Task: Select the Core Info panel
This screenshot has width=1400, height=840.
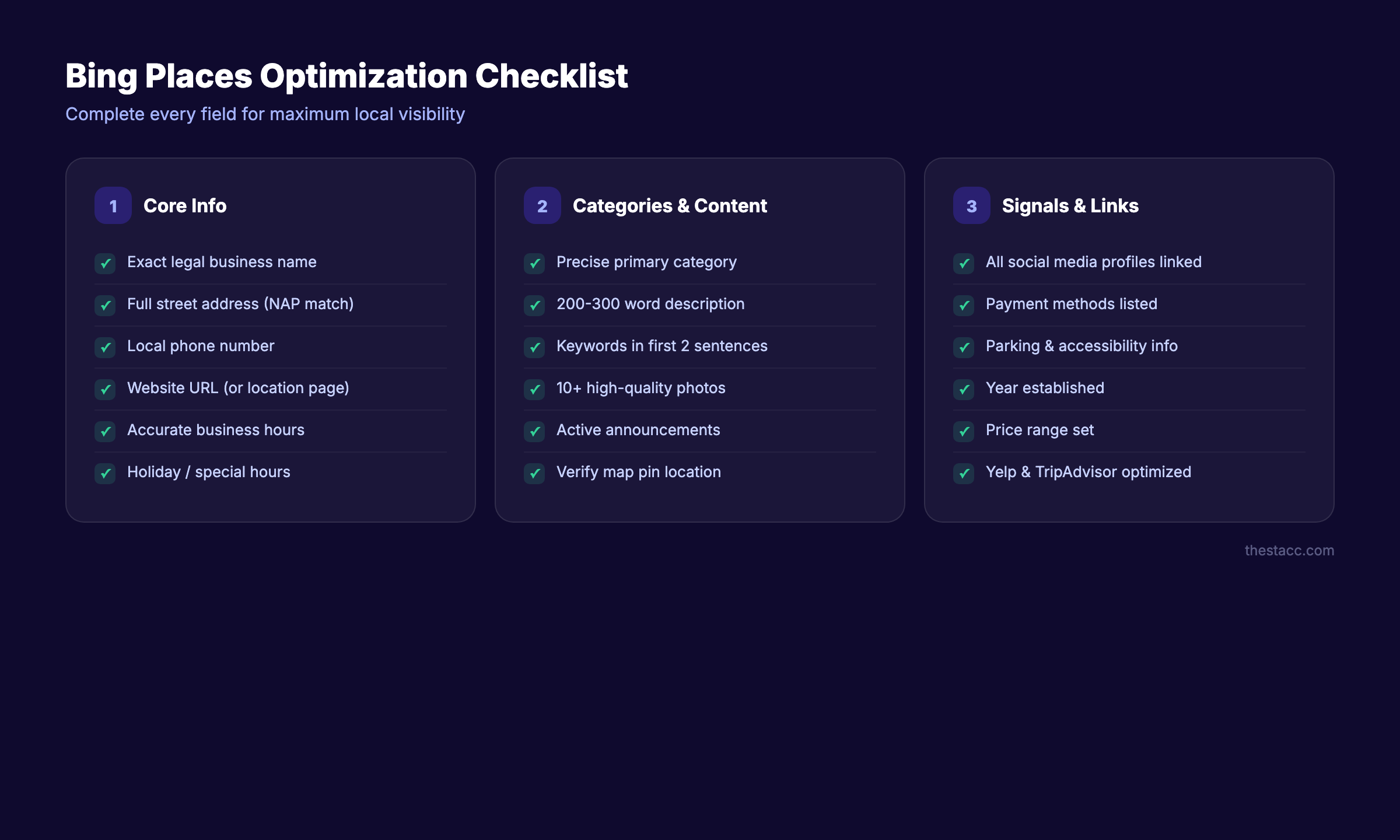Action: [x=270, y=338]
